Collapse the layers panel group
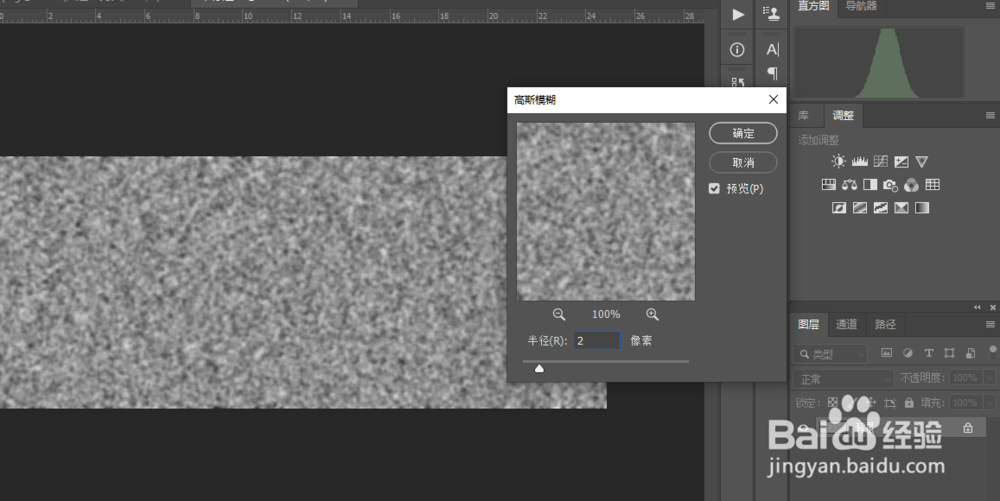 click(977, 307)
